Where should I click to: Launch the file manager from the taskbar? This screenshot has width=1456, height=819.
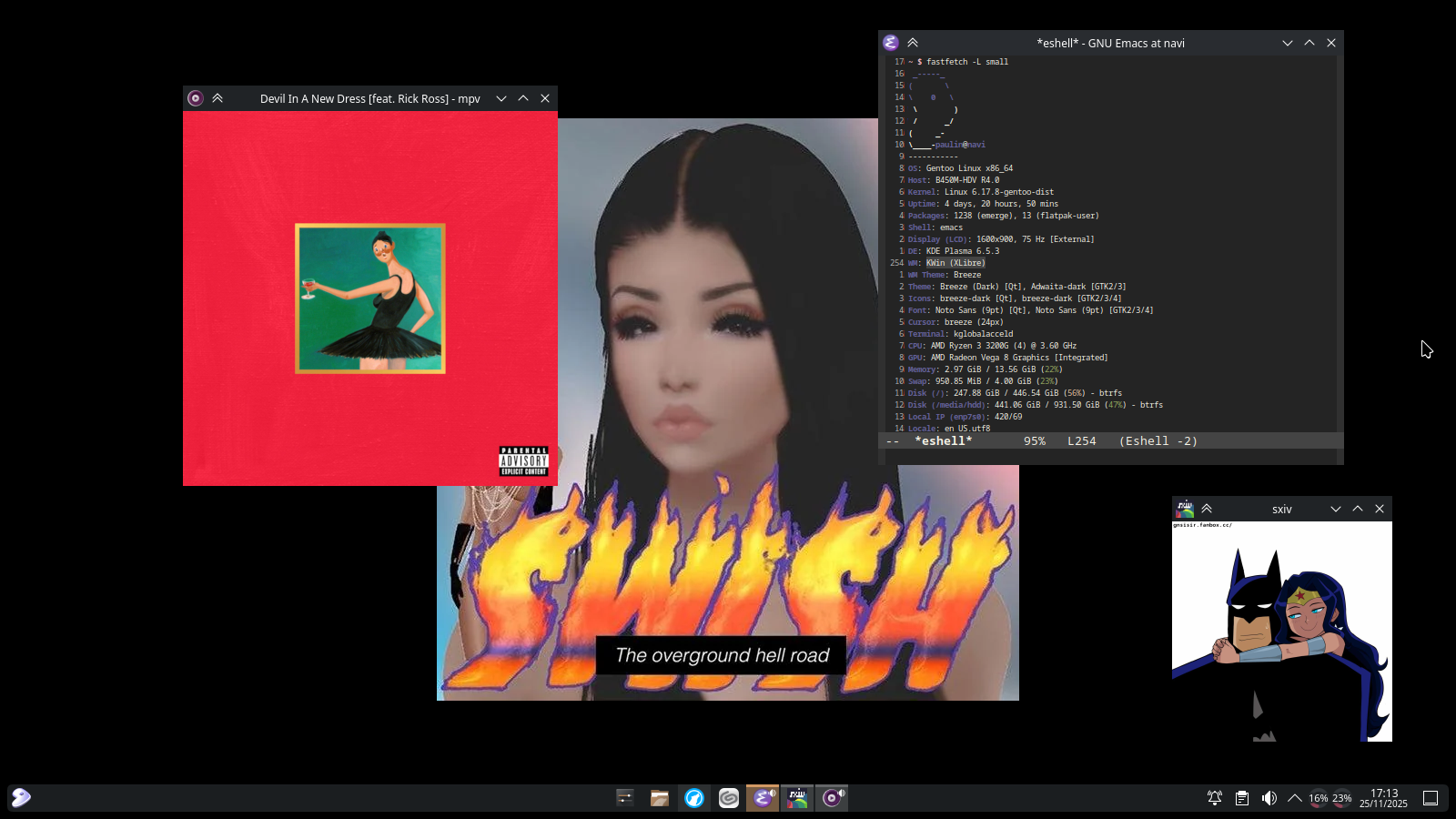tap(660, 798)
